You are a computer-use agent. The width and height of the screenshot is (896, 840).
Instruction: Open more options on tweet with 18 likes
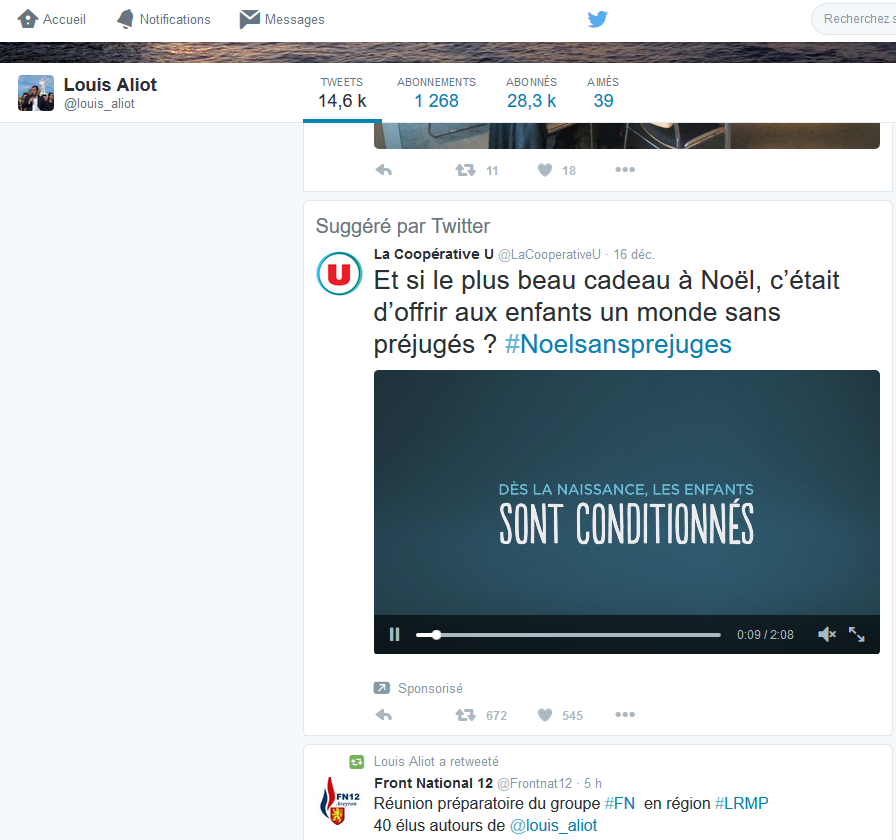point(625,170)
